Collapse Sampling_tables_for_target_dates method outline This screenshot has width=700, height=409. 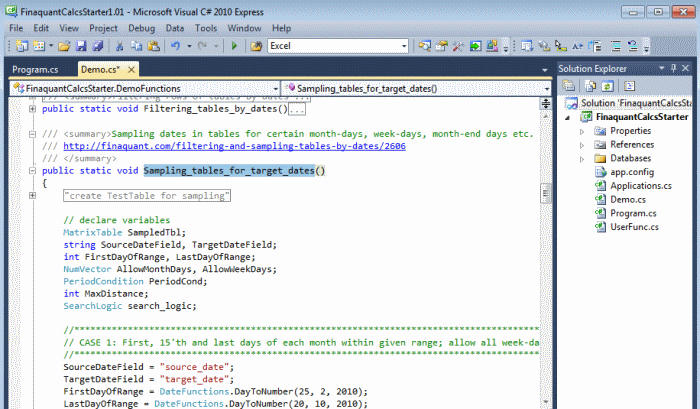click(32, 170)
